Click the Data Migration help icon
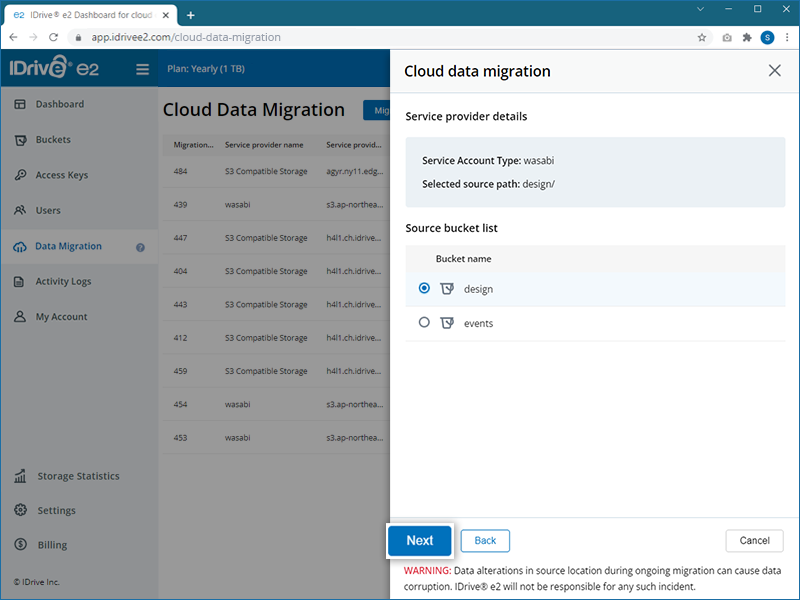This screenshot has height=600, width=800. coord(140,247)
